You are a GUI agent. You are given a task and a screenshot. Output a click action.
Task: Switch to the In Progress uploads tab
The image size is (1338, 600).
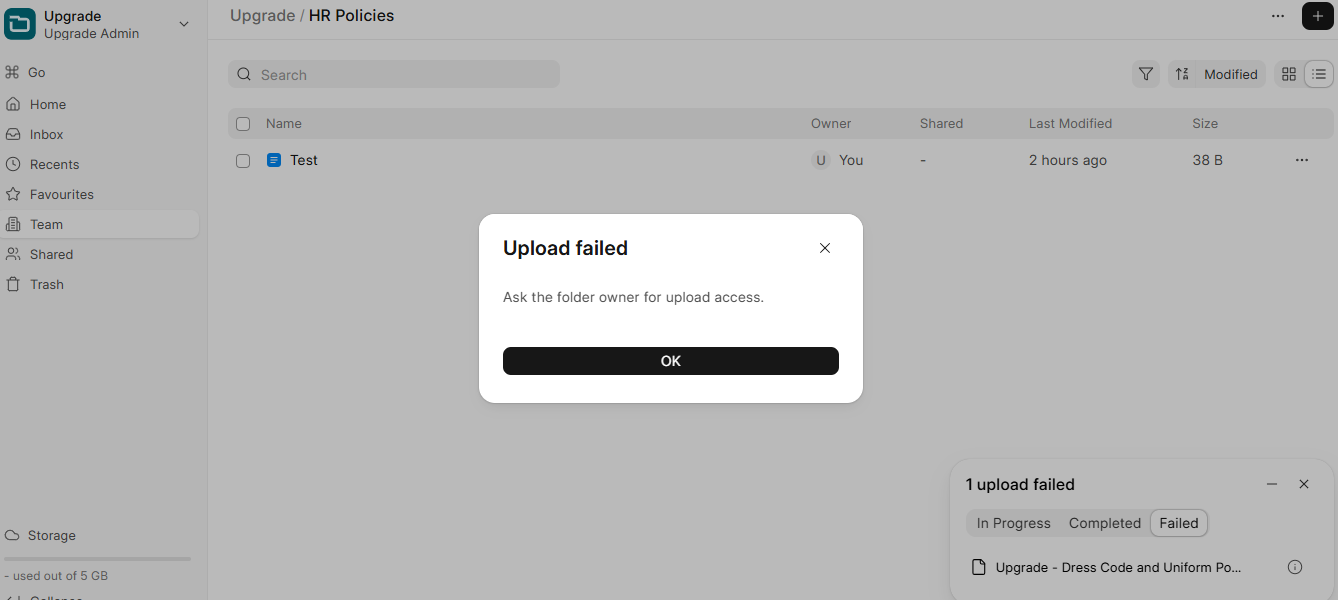point(1013,523)
